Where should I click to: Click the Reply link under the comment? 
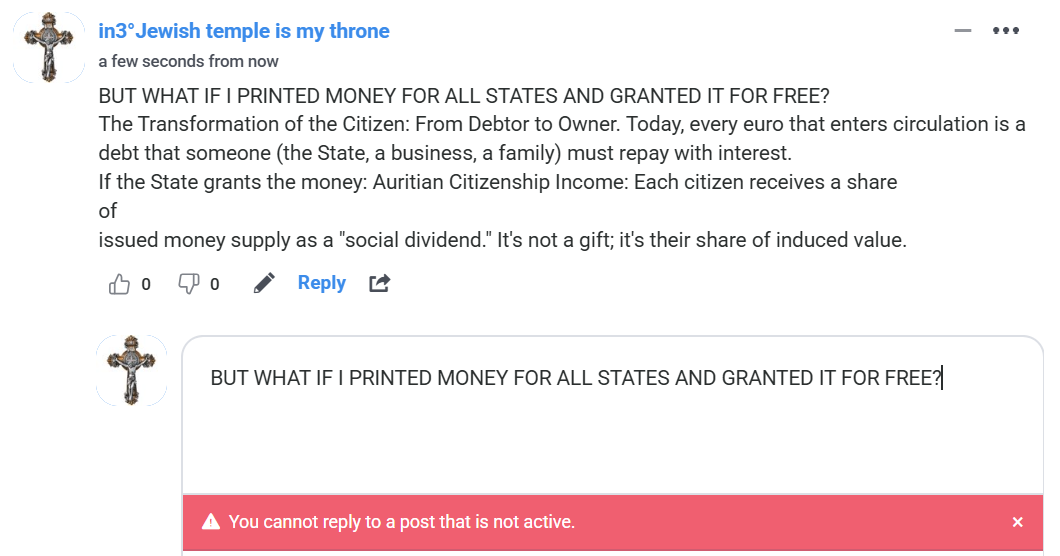pyautogui.click(x=321, y=283)
